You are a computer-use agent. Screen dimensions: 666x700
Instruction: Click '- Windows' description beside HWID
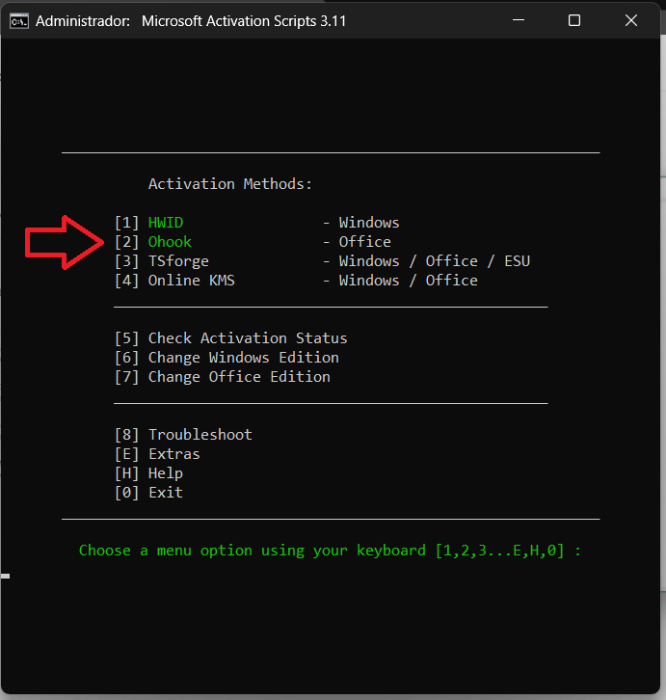coord(361,222)
